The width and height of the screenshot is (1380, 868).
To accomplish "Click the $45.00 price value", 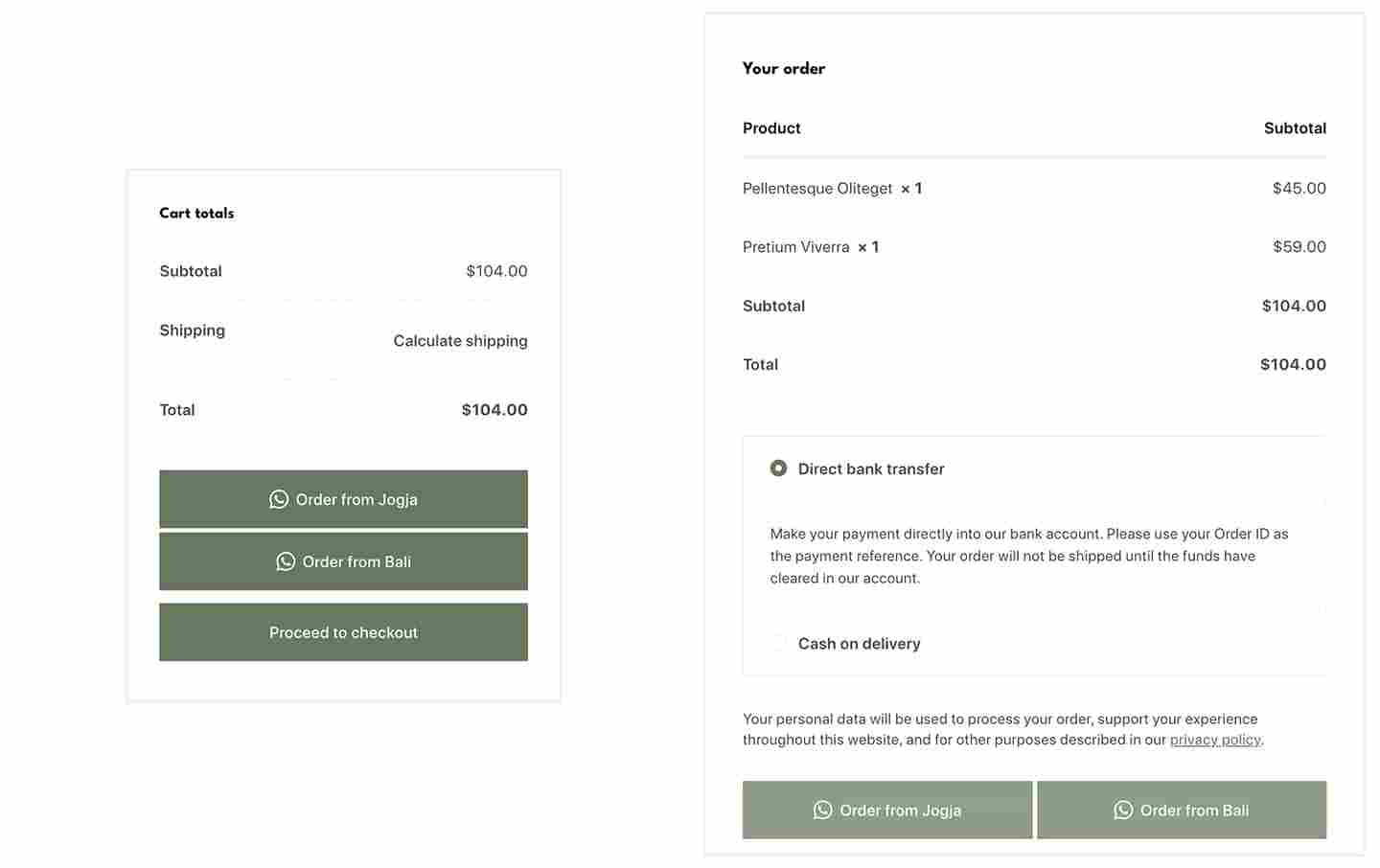I will click(x=1299, y=188).
